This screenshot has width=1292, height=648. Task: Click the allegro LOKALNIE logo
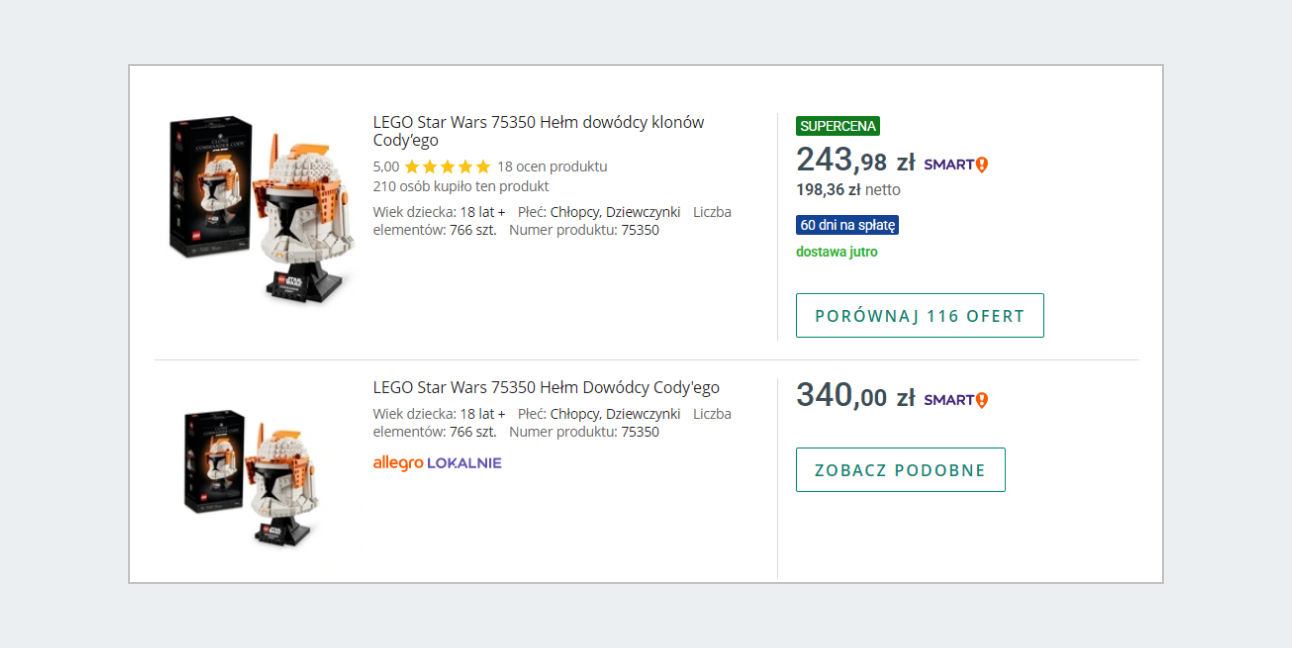[x=437, y=463]
